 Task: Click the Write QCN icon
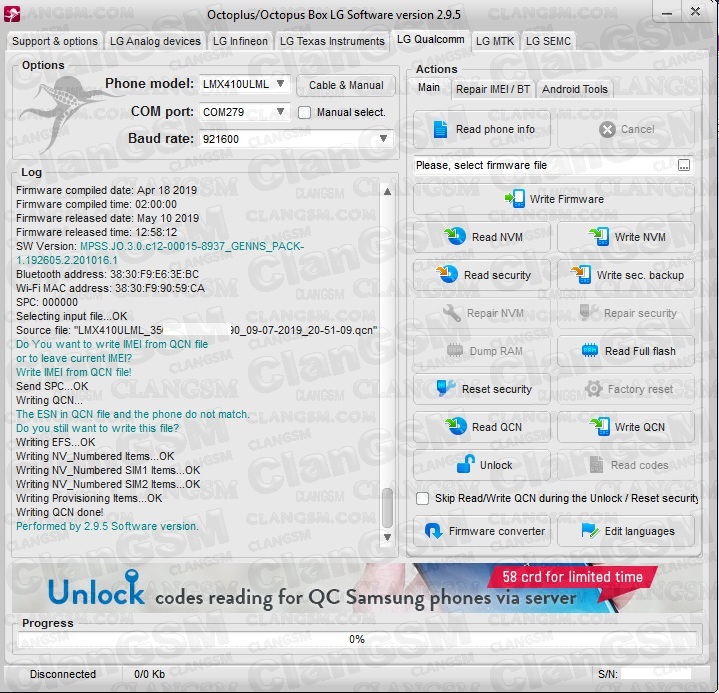tap(599, 427)
